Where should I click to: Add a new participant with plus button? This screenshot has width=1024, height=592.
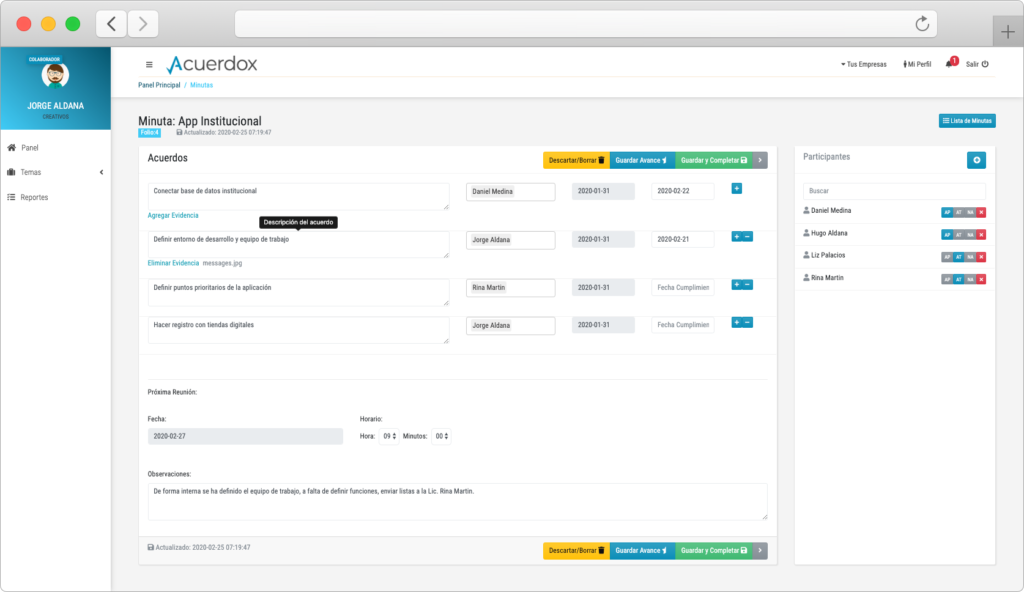pyautogui.click(x=976, y=160)
